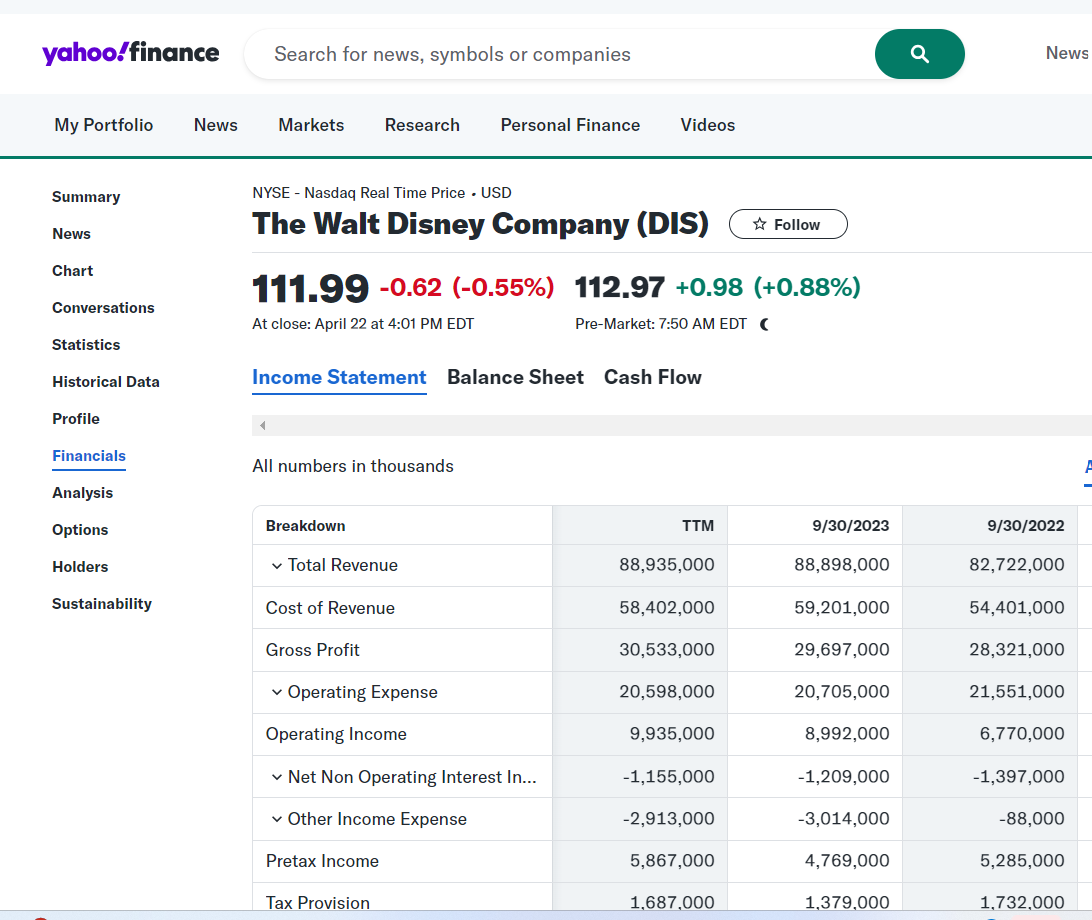This screenshot has height=920, width=1092.
Task: Follow The Walt Disney Company stock
Action: click(x=788, y=224)
